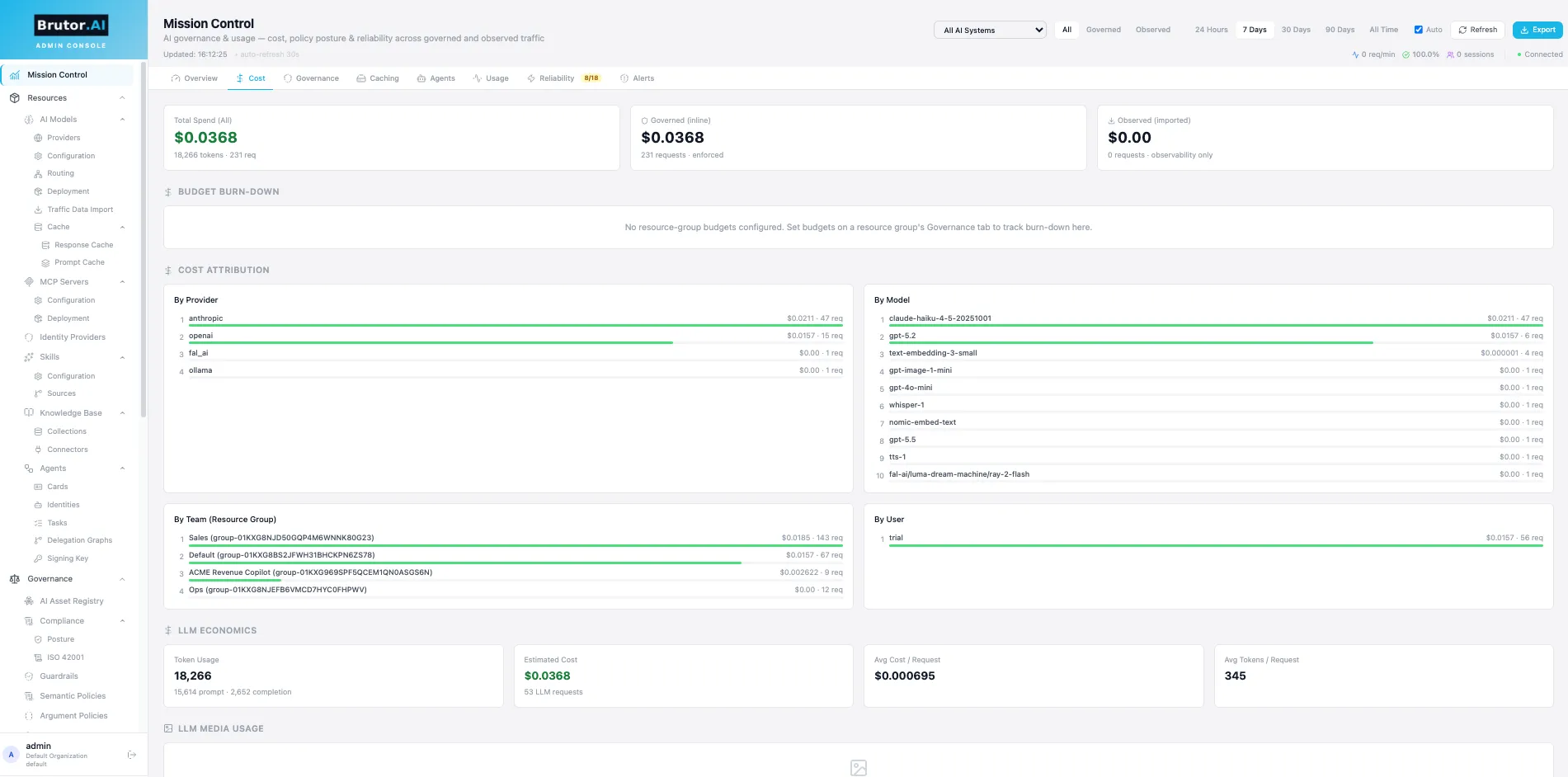
Task: Open Collections under Knowledge Base
Action: (x=67, y=431)
